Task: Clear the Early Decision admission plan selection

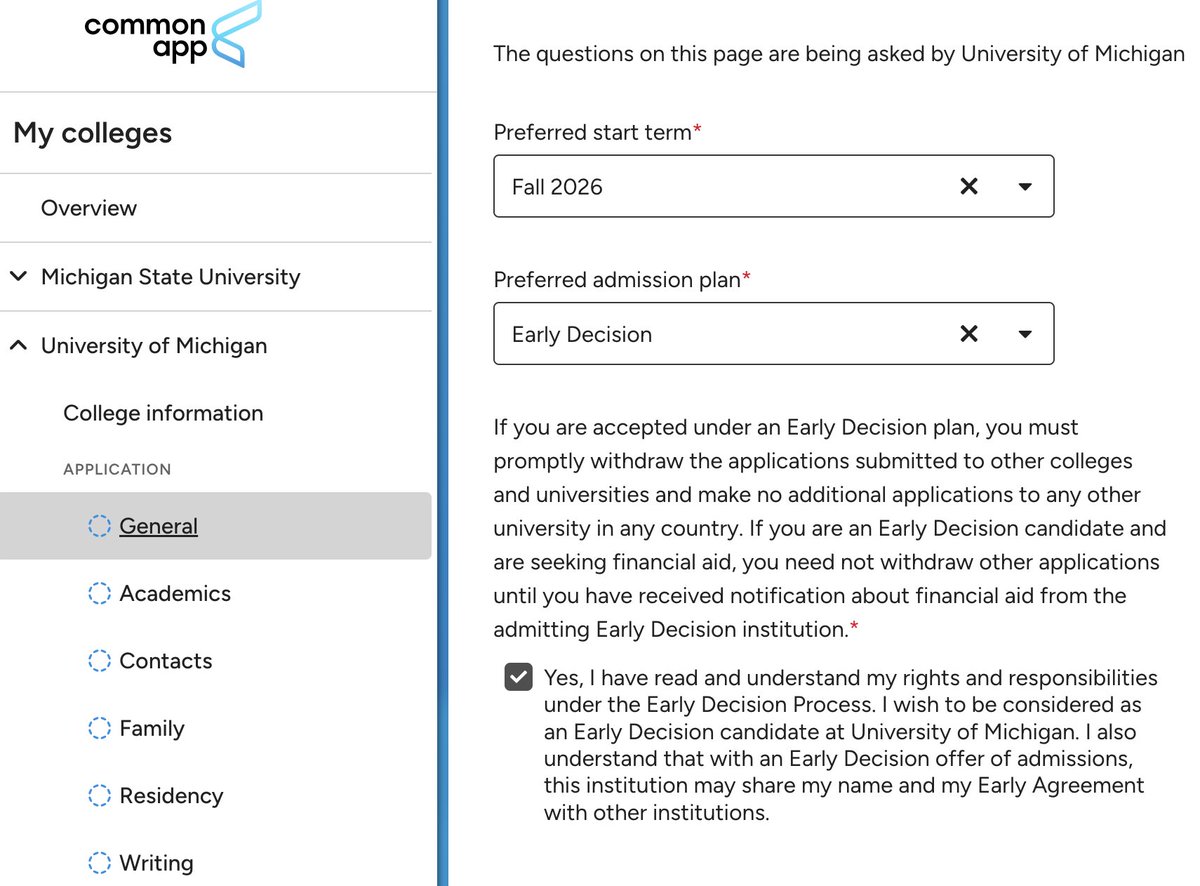Action: [969, 334]
